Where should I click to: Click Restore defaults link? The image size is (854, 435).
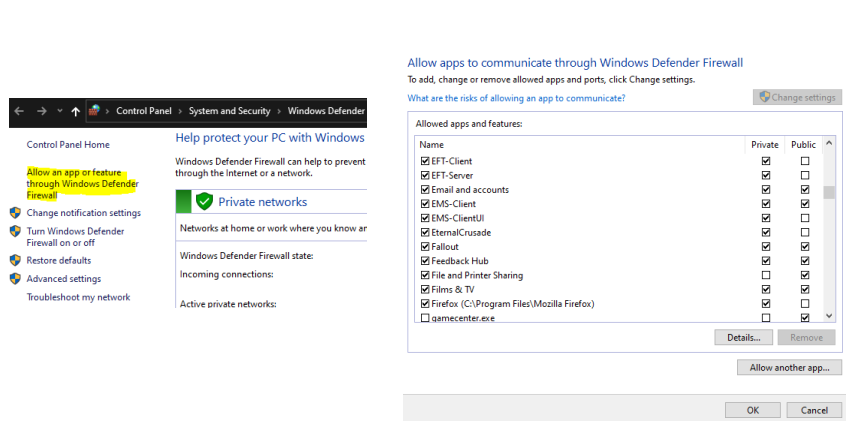point(59,260)
